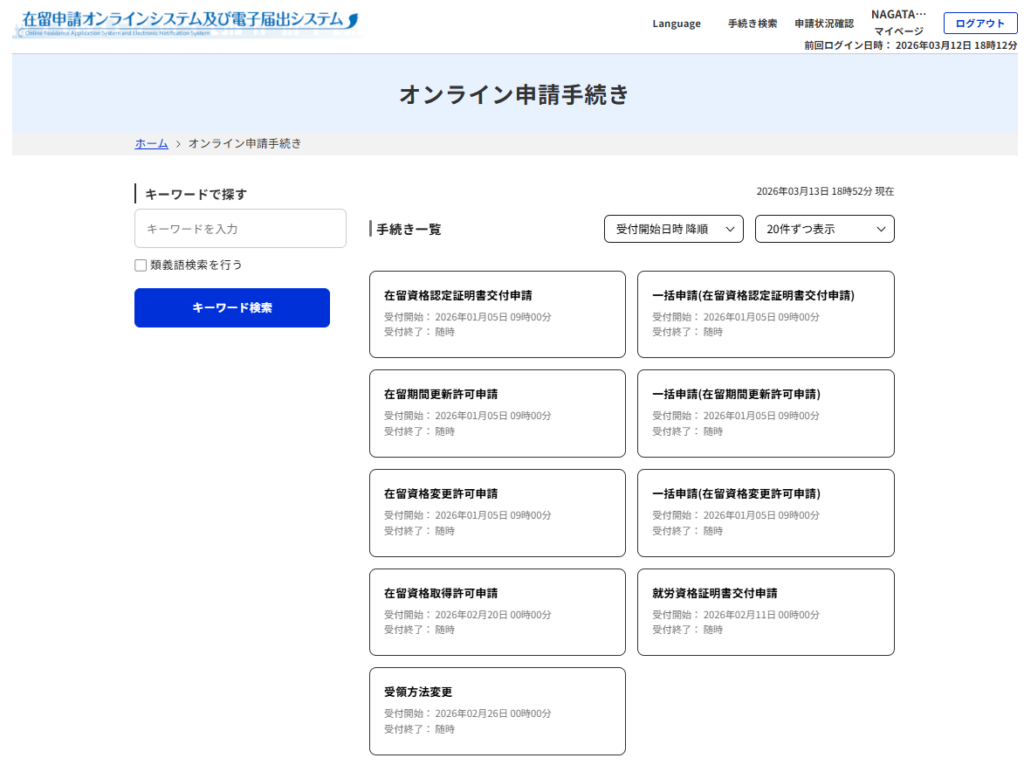The image size is (1024, 765).
Task: Click the 2026年03月13日 18時52分 現在 timestamp
Action: click(x=825, y=191)
